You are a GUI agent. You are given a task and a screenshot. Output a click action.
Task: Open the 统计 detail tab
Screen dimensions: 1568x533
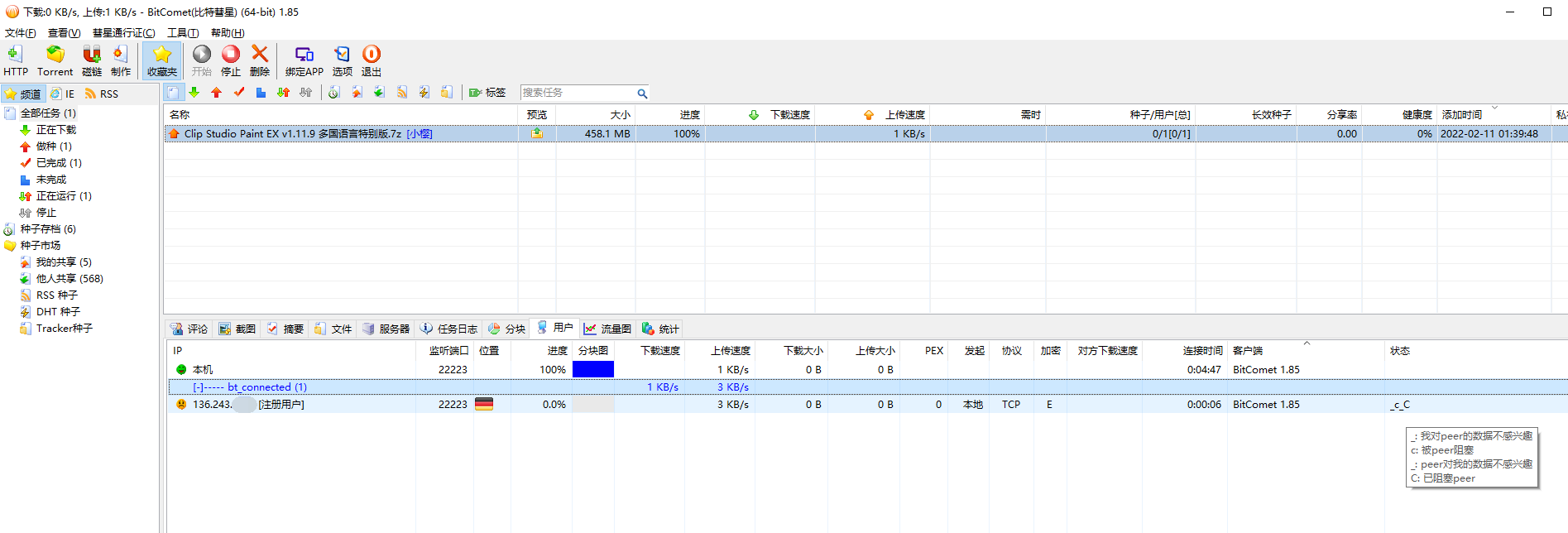[660, 329]
